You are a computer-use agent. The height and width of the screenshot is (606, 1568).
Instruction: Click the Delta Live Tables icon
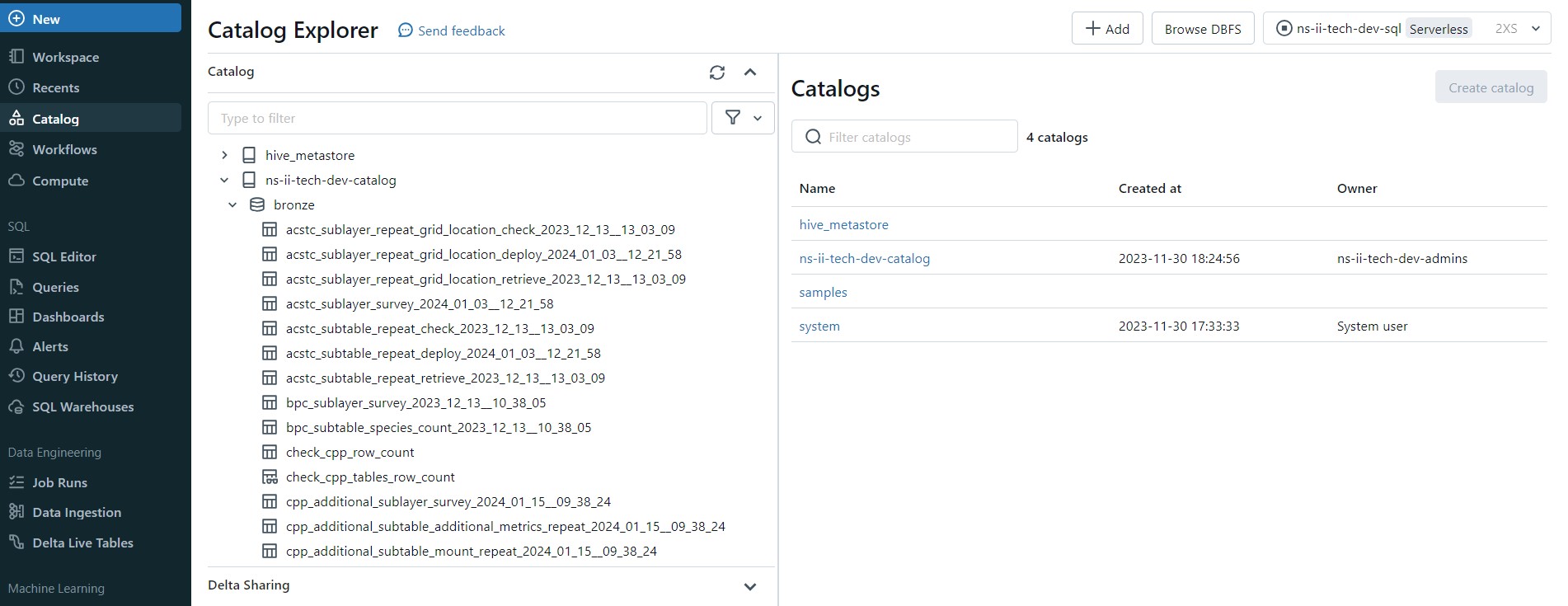click(16, 543)
